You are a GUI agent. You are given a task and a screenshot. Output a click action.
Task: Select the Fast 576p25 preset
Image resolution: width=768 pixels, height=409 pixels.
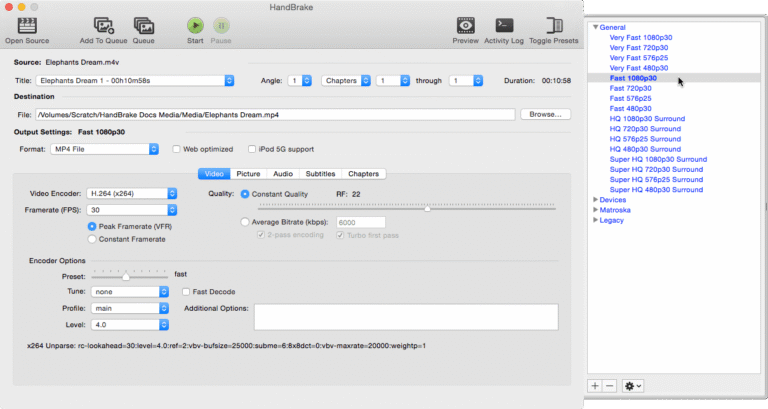[630, 98]
